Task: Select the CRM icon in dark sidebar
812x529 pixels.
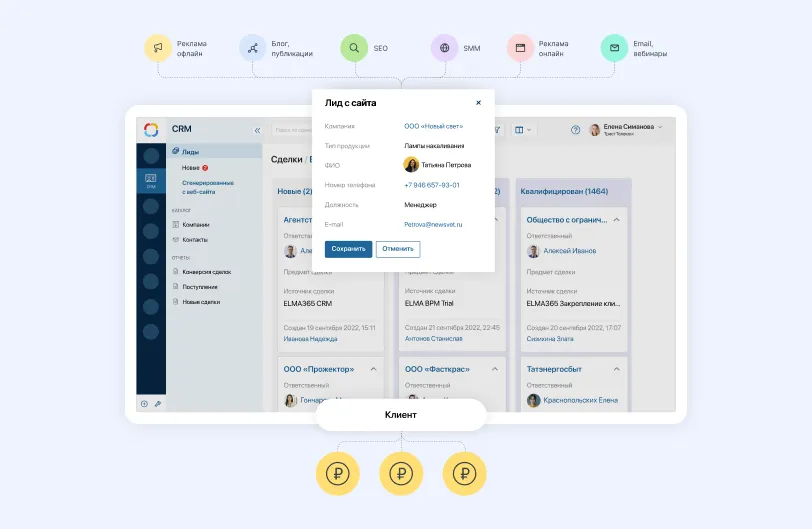Action: (151, 180)
